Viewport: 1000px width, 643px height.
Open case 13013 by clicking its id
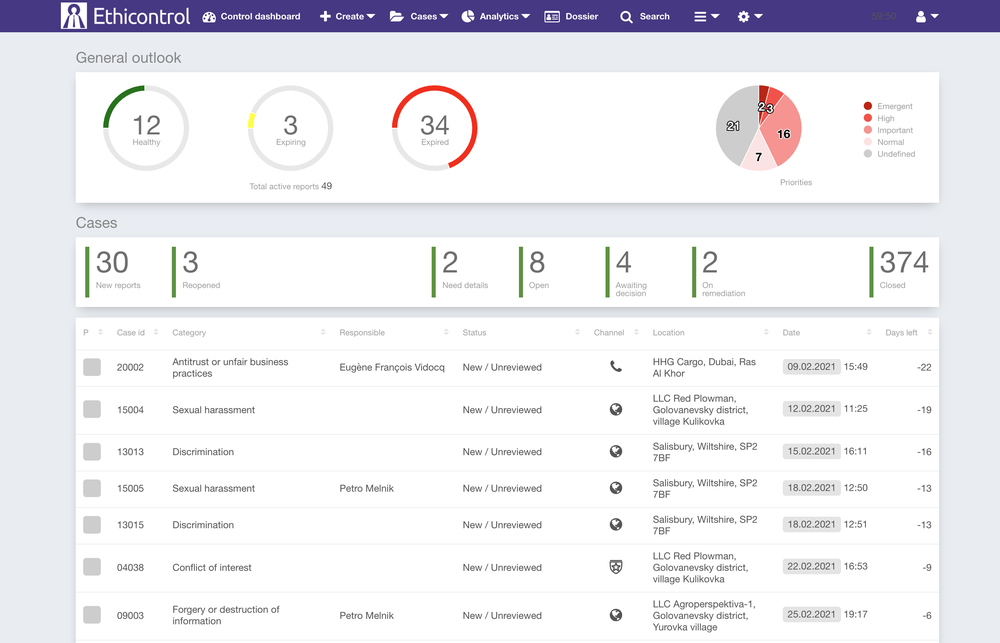click(130, 451)
